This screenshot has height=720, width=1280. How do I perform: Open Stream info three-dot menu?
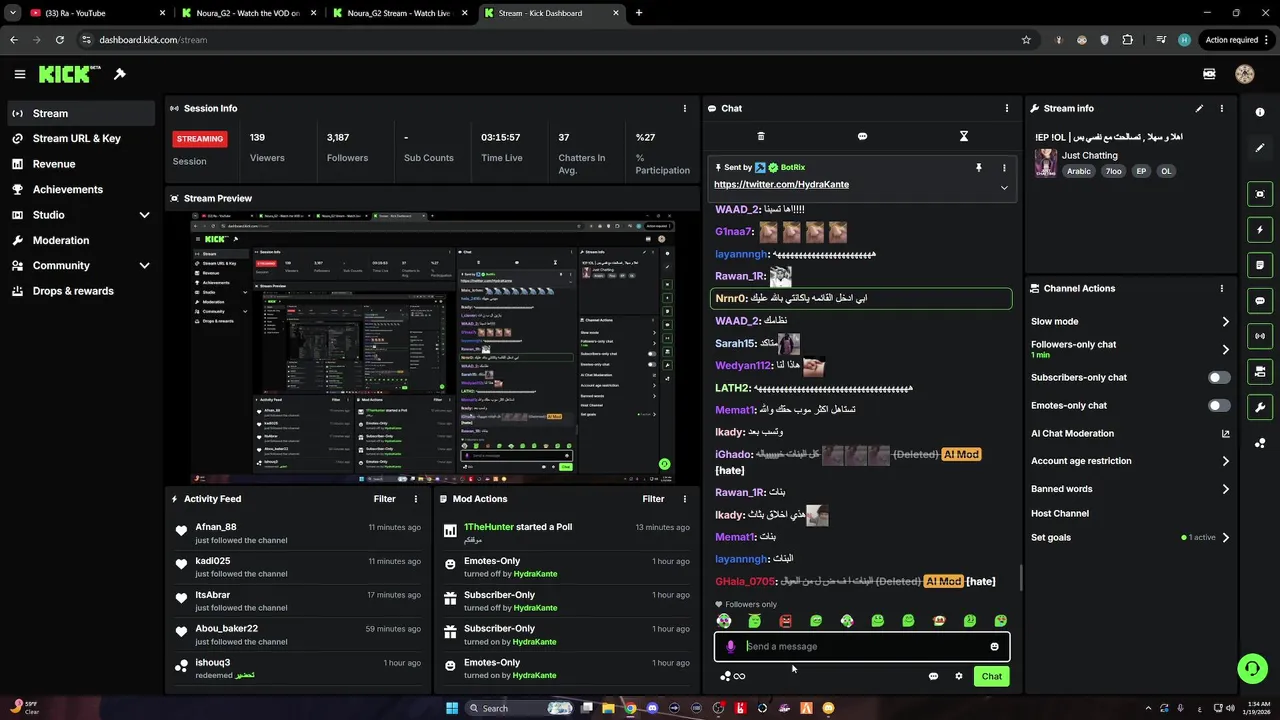click(1221, 108)
